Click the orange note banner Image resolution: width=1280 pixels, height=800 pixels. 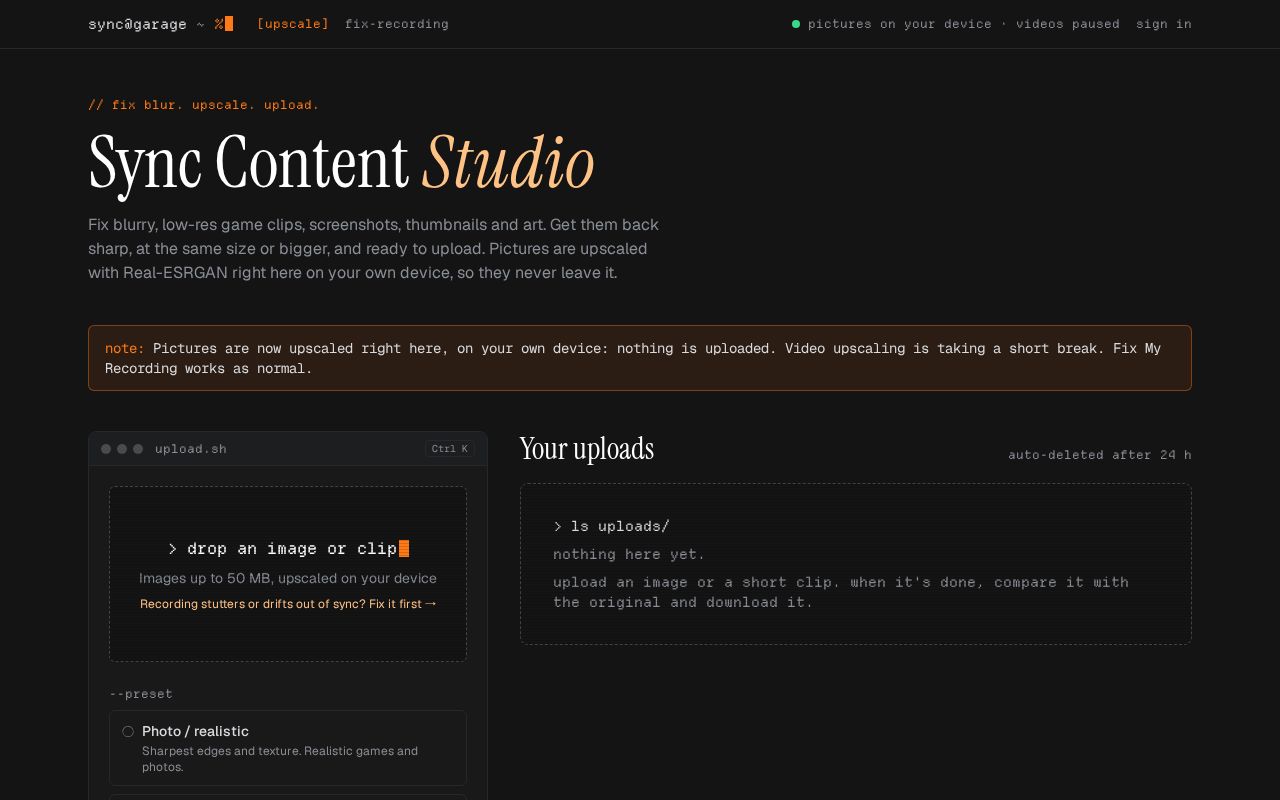[x=640, y=358]
